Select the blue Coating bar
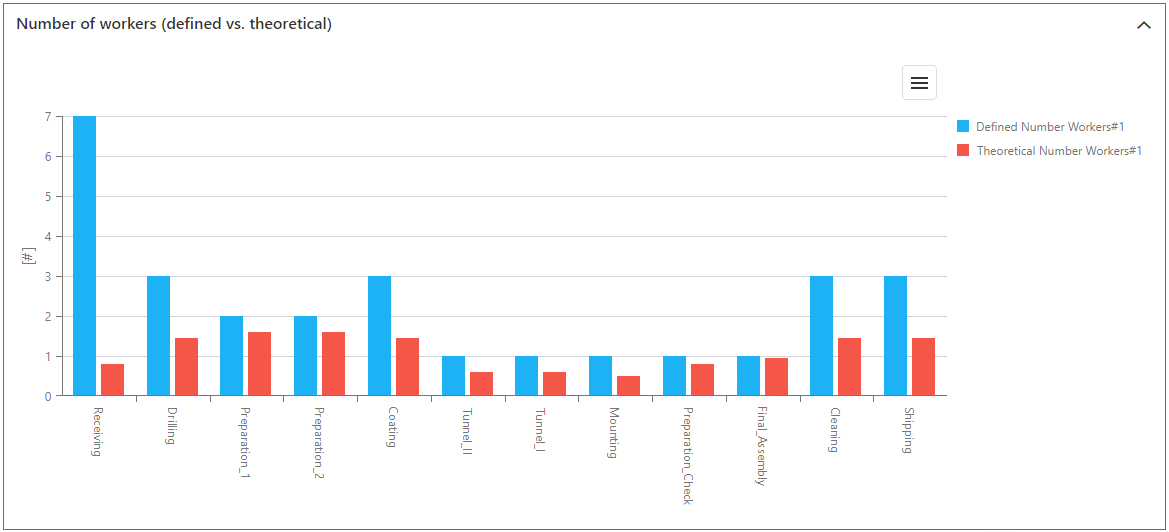1169x532 pixels. point(379,336)
